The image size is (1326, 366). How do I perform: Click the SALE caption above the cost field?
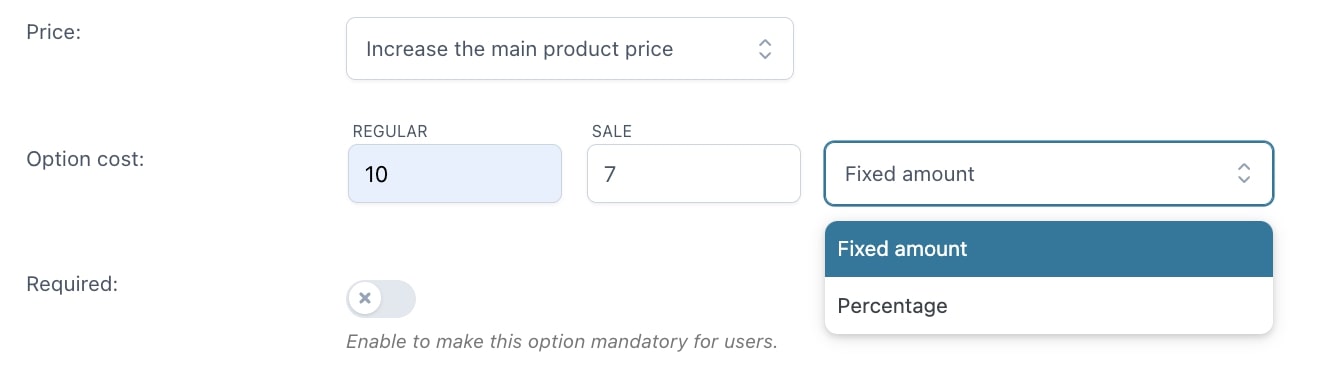[612, 131]
